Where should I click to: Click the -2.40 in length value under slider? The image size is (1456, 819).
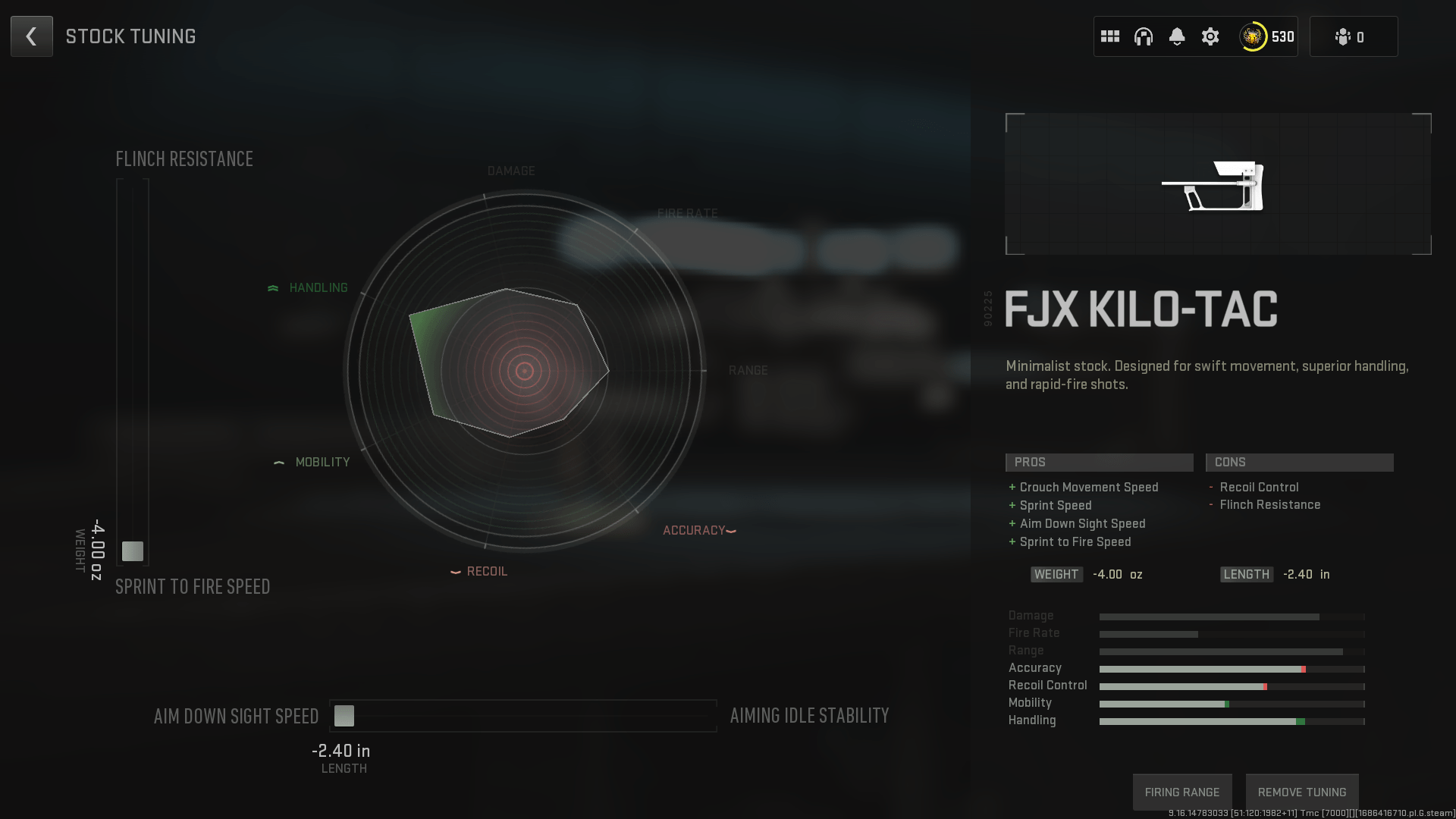pos(341,751)
